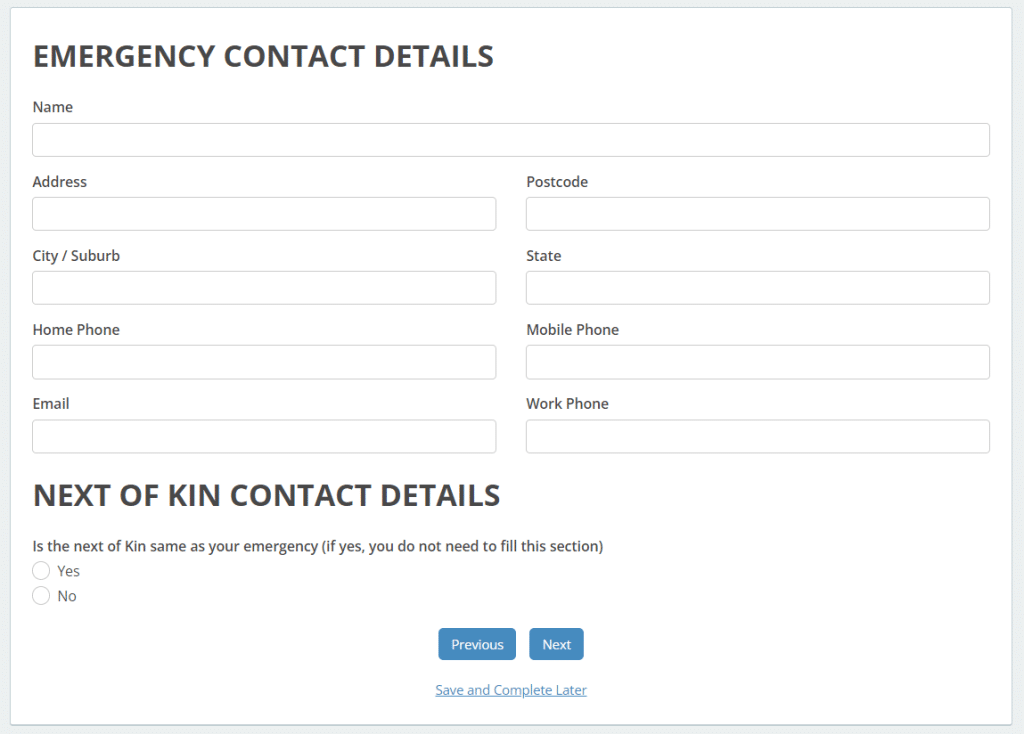Click the State input field
The height and width of the screenshot is (734, 1024).
(x=757, y=287)
